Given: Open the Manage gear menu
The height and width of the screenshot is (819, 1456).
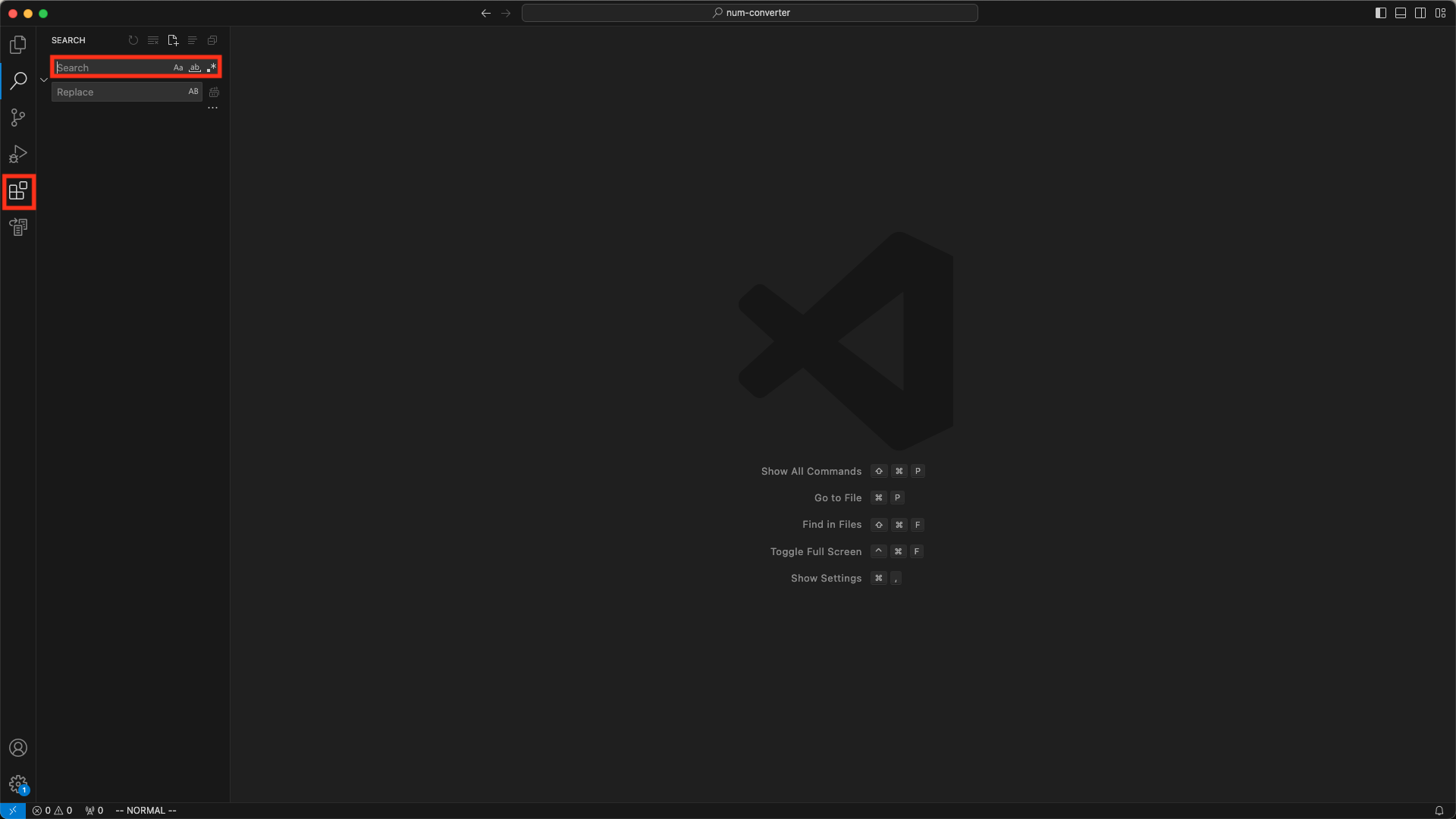Looking at the screenshot, I should pyautogui.click(x=18, y=784).
